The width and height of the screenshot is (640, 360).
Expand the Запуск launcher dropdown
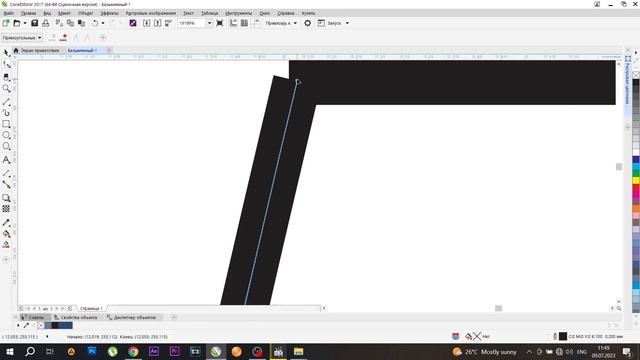coord(347,23)
